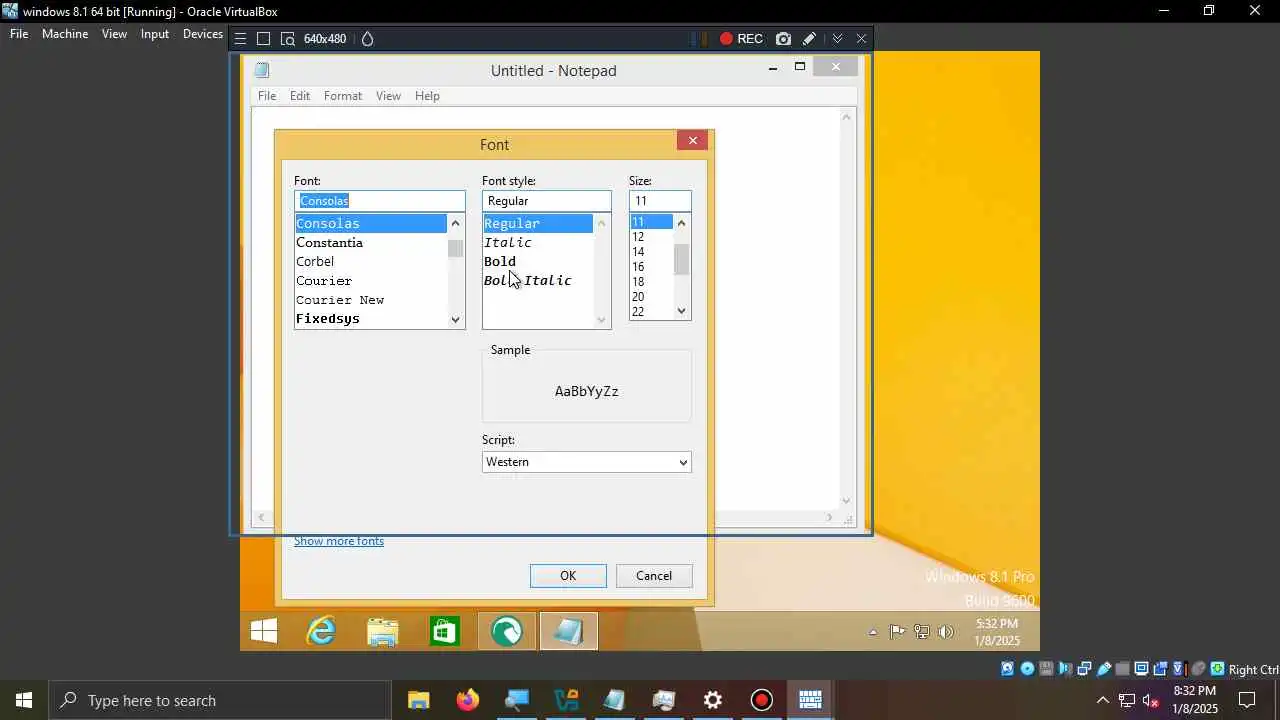Open Settings gear on host taskbar
1280x720 pixels.
tap(713, 700)
